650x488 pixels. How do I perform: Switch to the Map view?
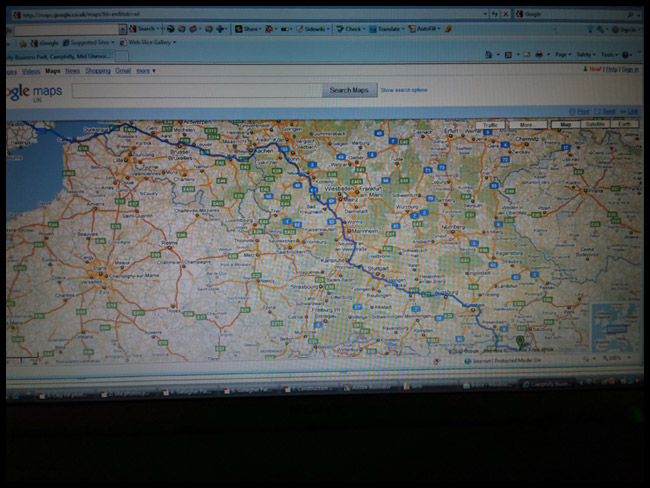[x=567, y=124]
